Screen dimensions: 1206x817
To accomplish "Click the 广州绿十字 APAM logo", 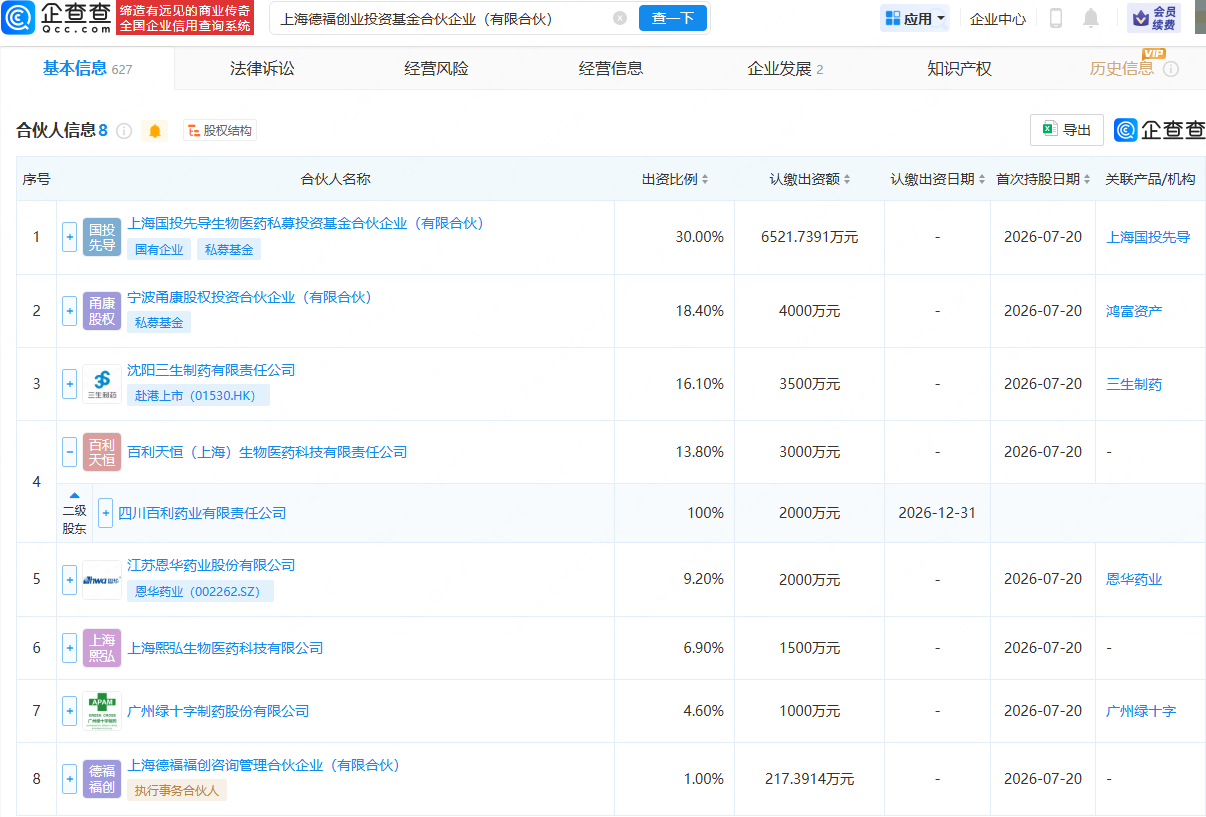I will [x=102, y=711].
